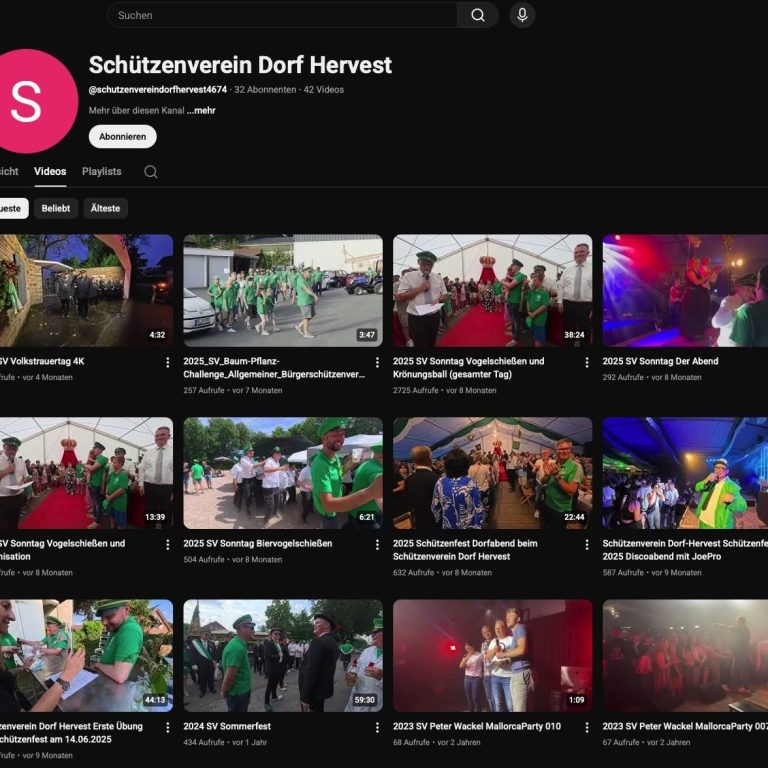Viewport: 768px width, 768px height.
Task: Open options menu for Volkstrauertag 4K video
Action: point(167,362)
